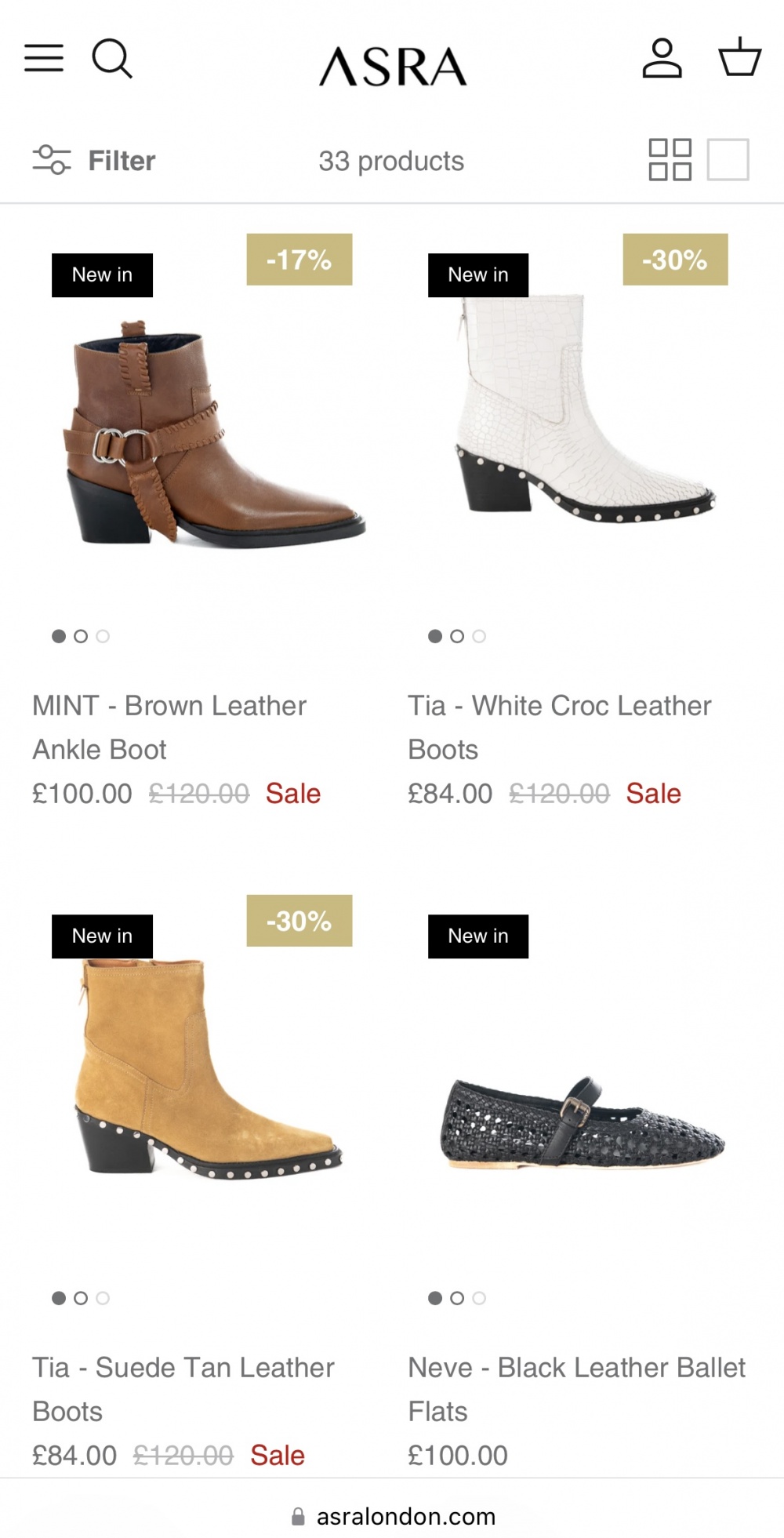Switch to two-column grid view

pos(670,160)
